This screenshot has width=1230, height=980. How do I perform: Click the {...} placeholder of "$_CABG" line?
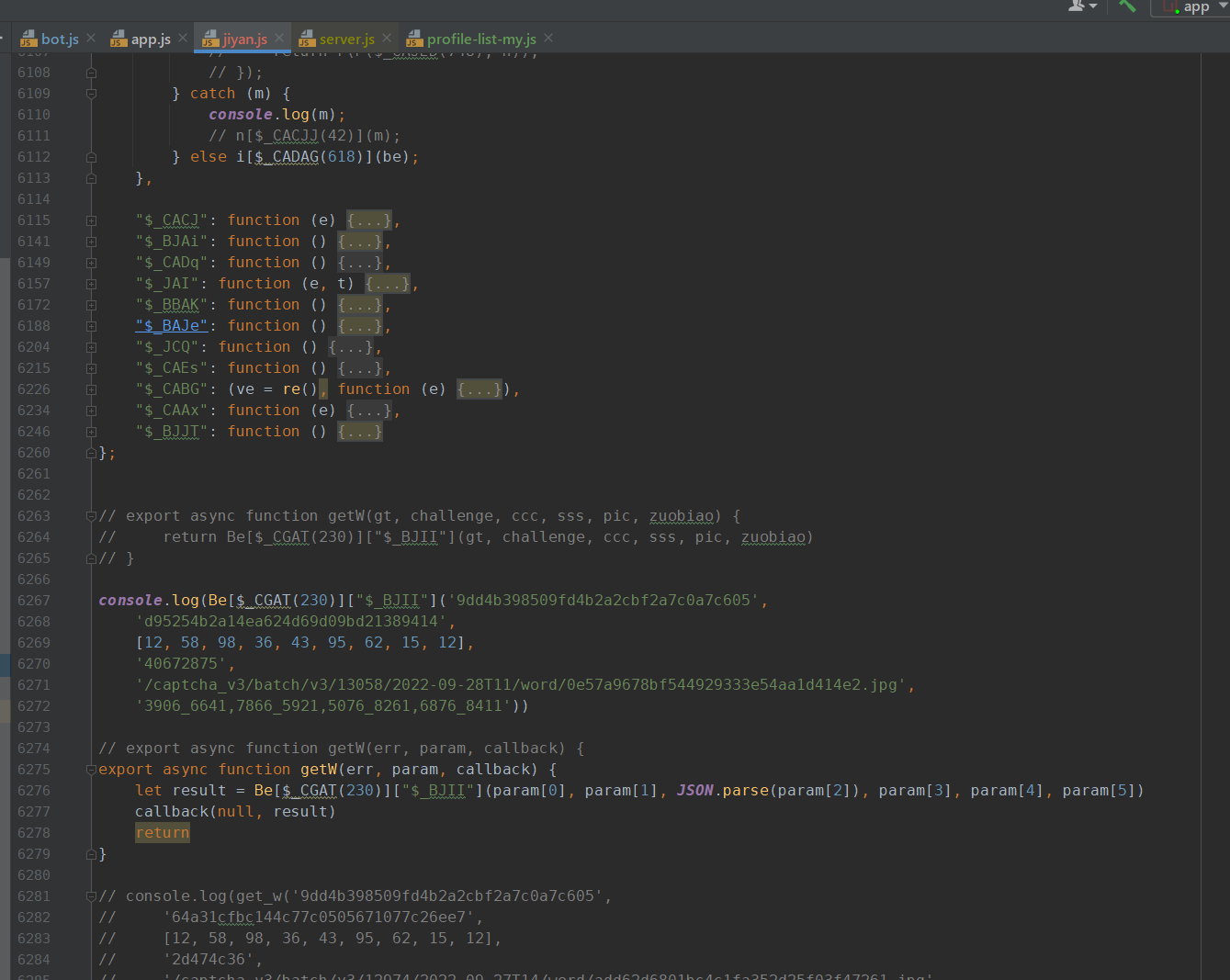pos(480,389)
